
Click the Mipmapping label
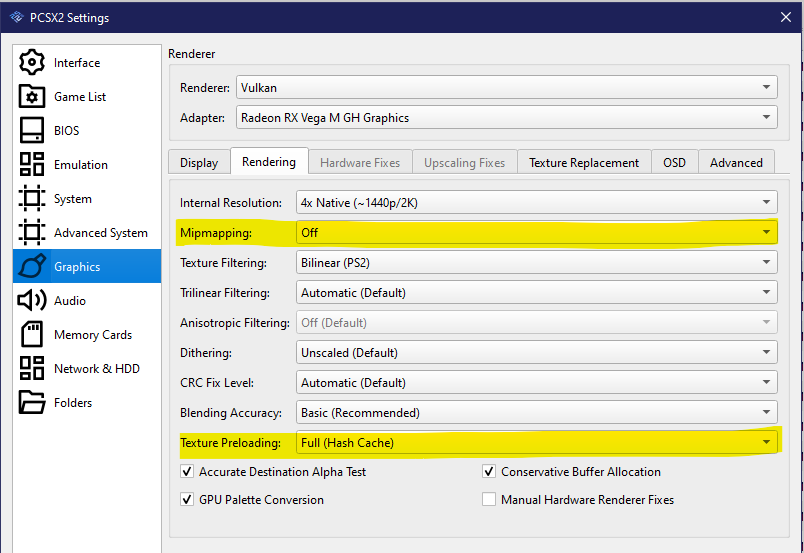pyautogui.click(x=216, y=233)
